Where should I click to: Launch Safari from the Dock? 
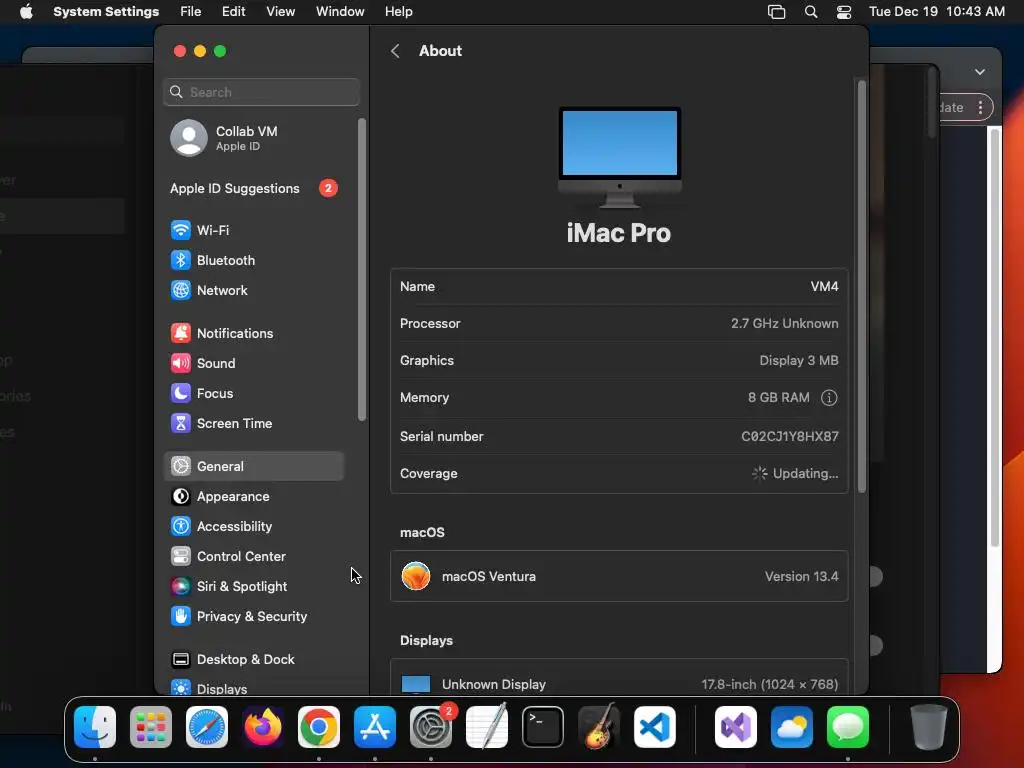[x=207, y=727]
